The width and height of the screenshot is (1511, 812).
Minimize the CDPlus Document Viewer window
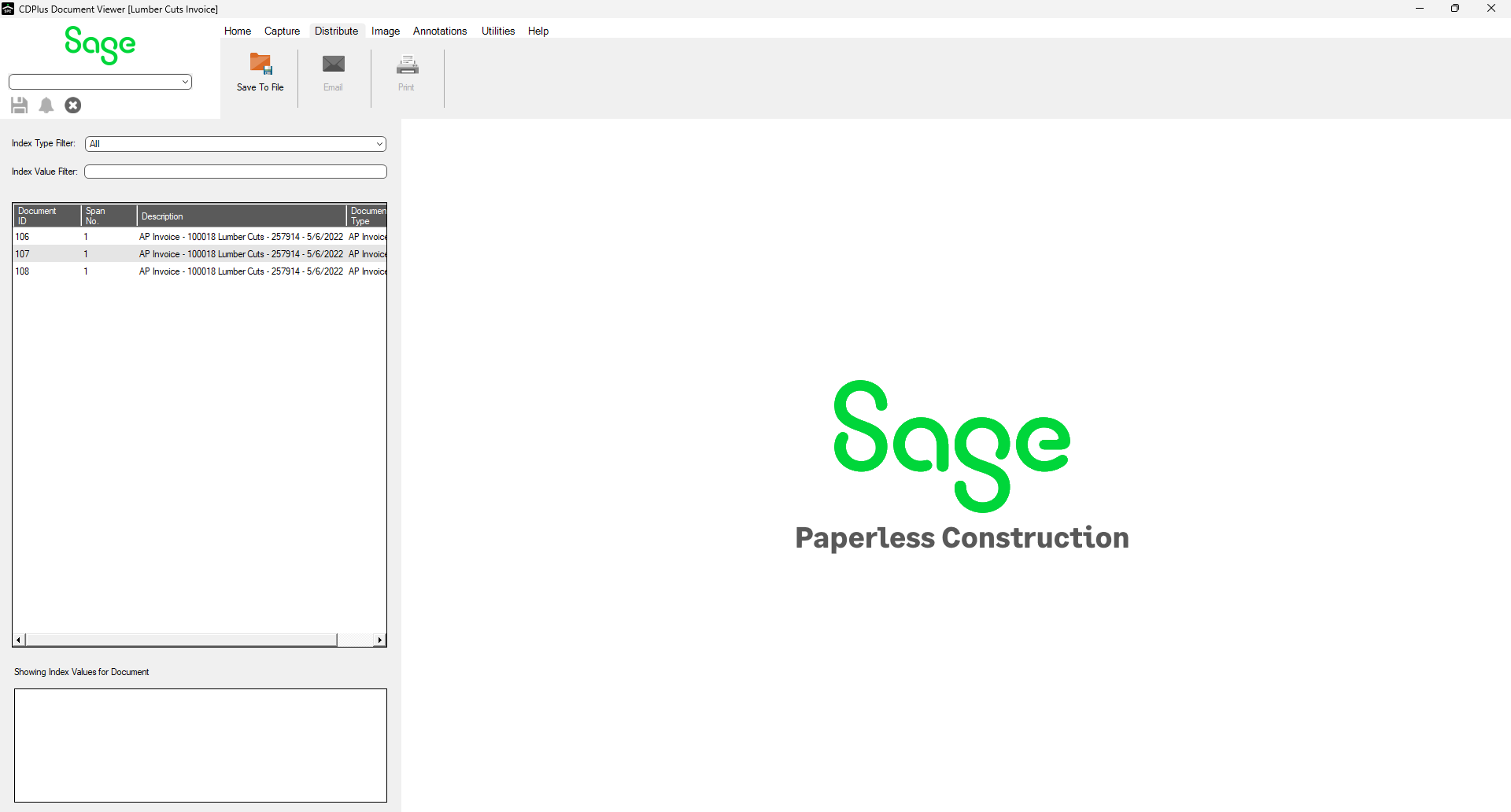(1420, 9)
